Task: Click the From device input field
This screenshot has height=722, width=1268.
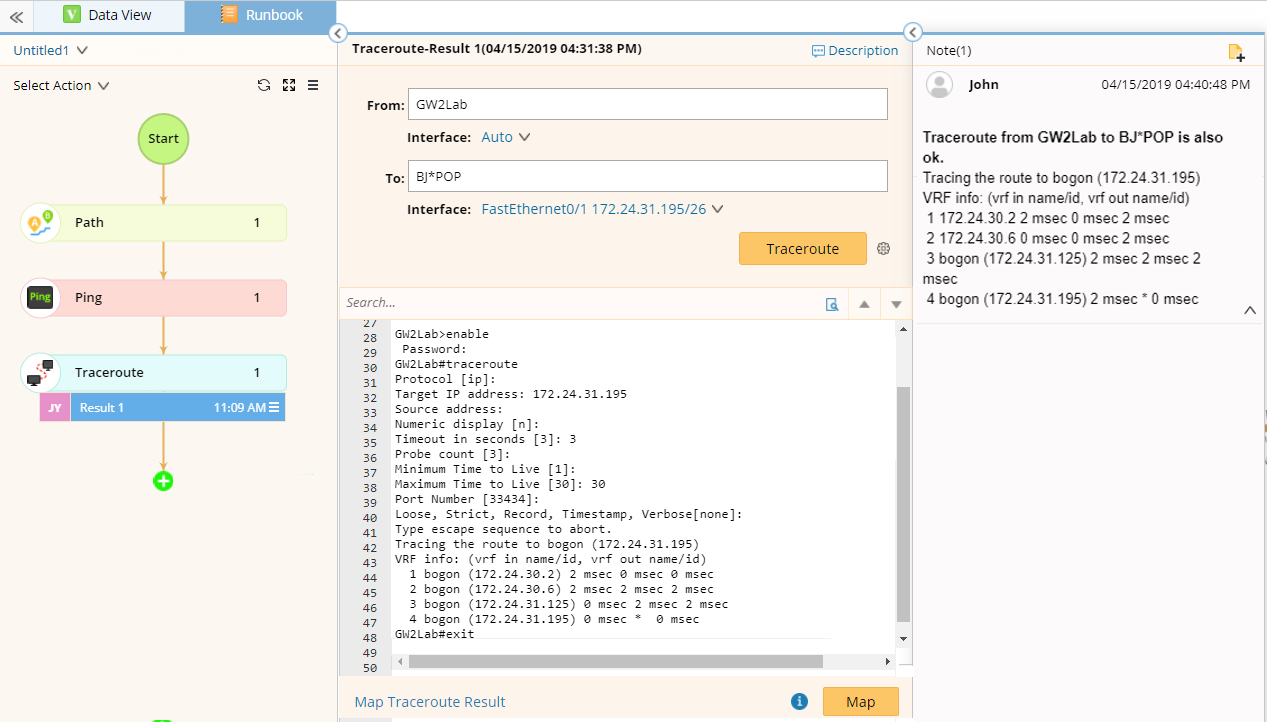Action: point(647,104)
